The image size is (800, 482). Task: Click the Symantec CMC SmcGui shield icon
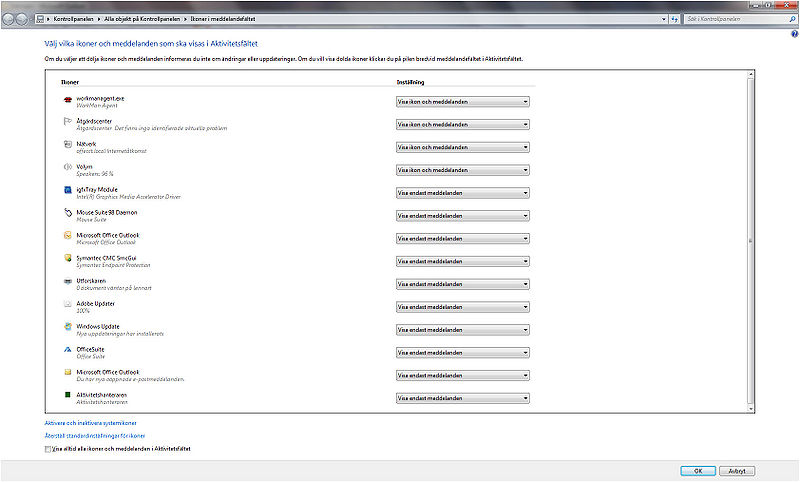(67, 259)
